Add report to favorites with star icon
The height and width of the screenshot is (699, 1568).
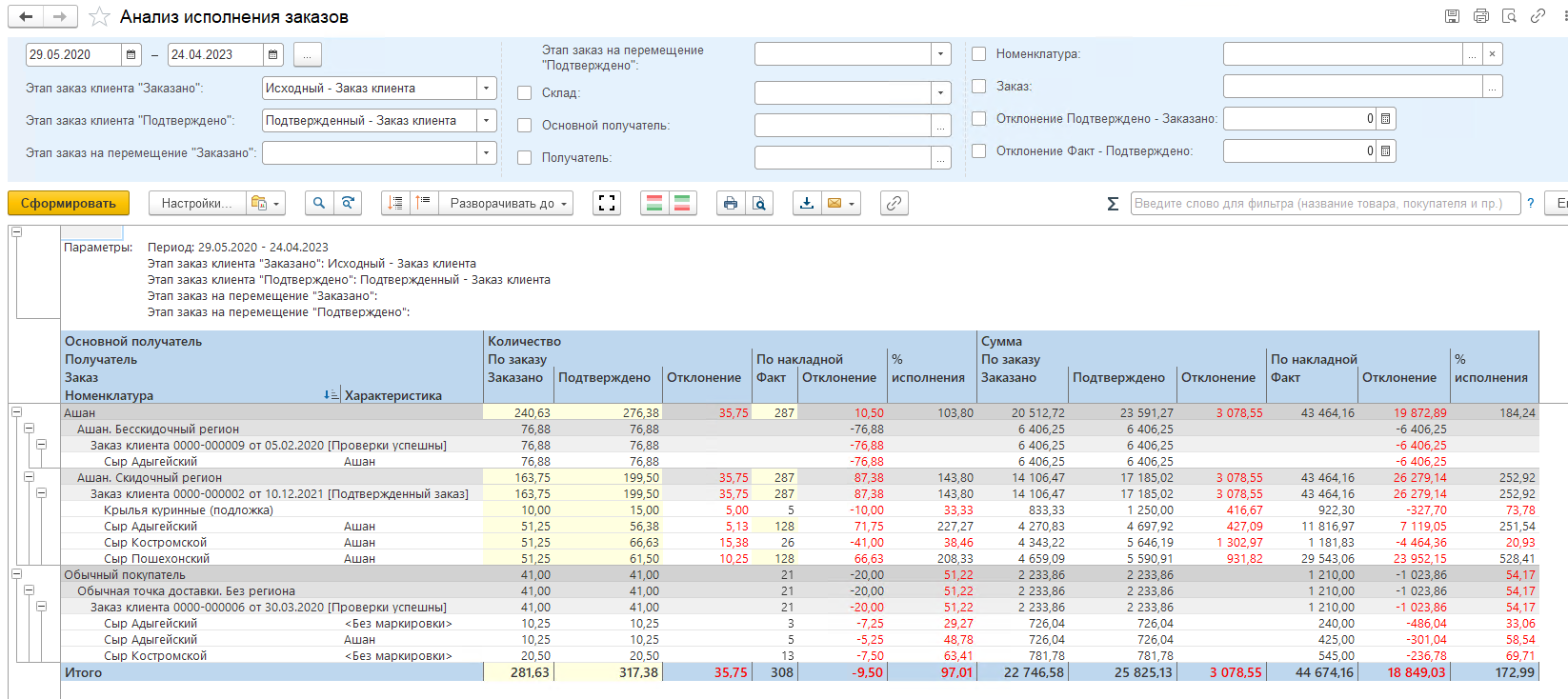(x=99, y=17)
